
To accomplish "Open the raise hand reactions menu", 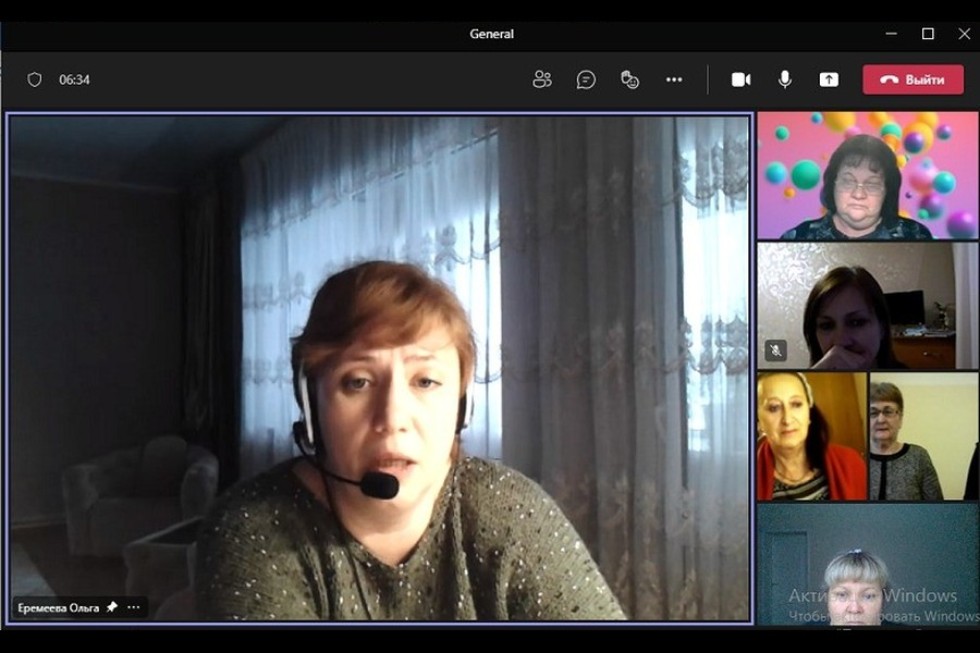I will [x=629, y=80].
